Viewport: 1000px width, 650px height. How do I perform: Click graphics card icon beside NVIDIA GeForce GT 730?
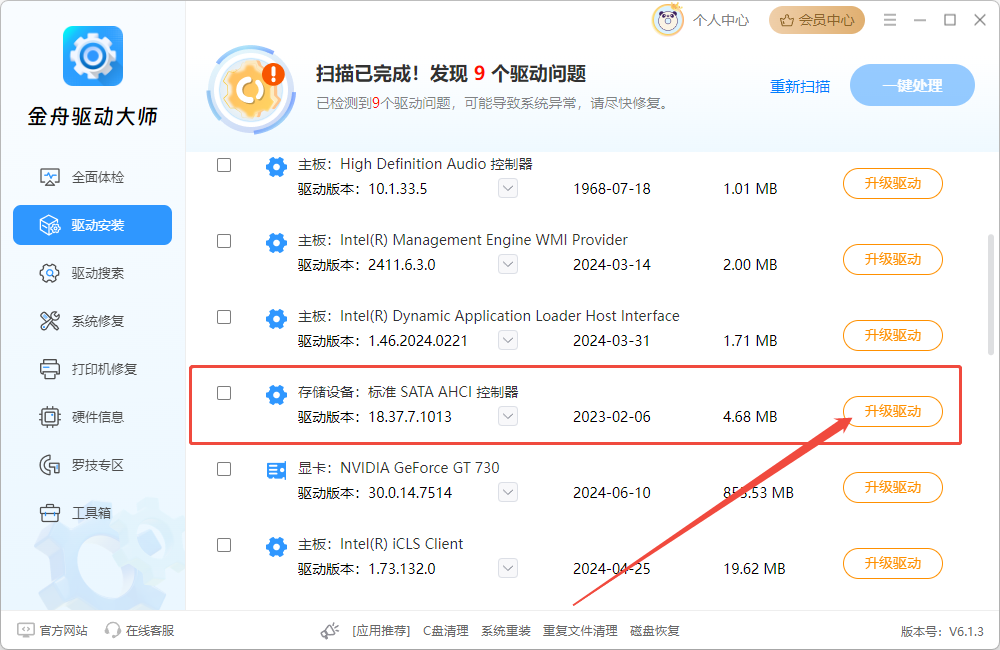point(276,471)
